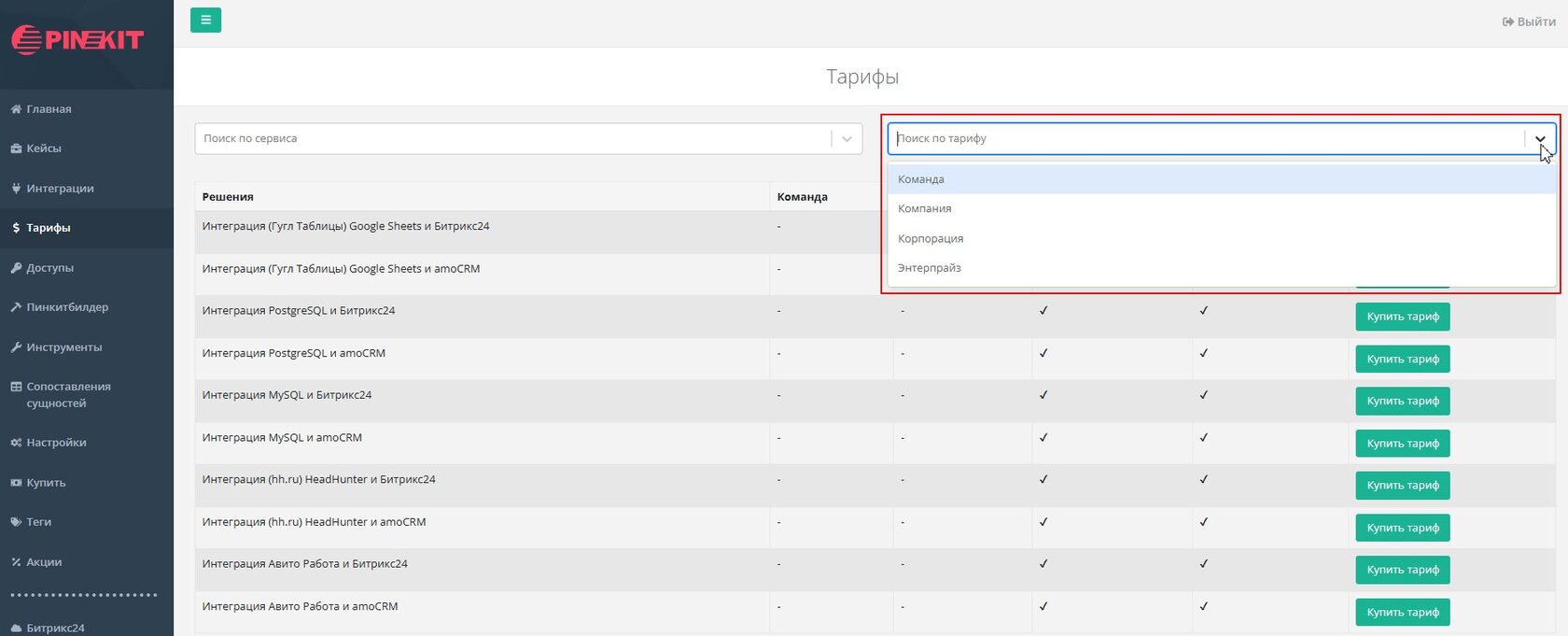Buy tariff for Авито Работа и Битрикс24
The width and height of the screenshot is (1568, 636).
point(1403,570)
